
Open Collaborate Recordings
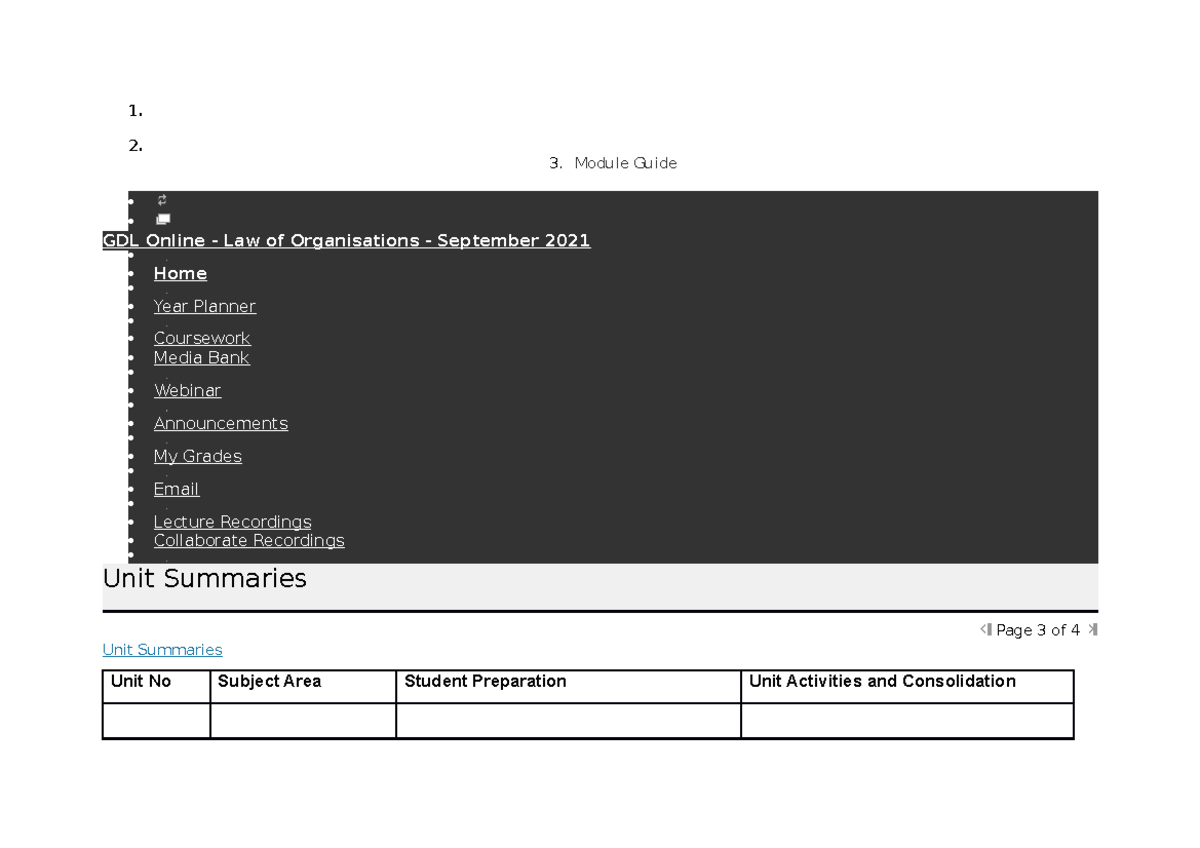(249, 540)
